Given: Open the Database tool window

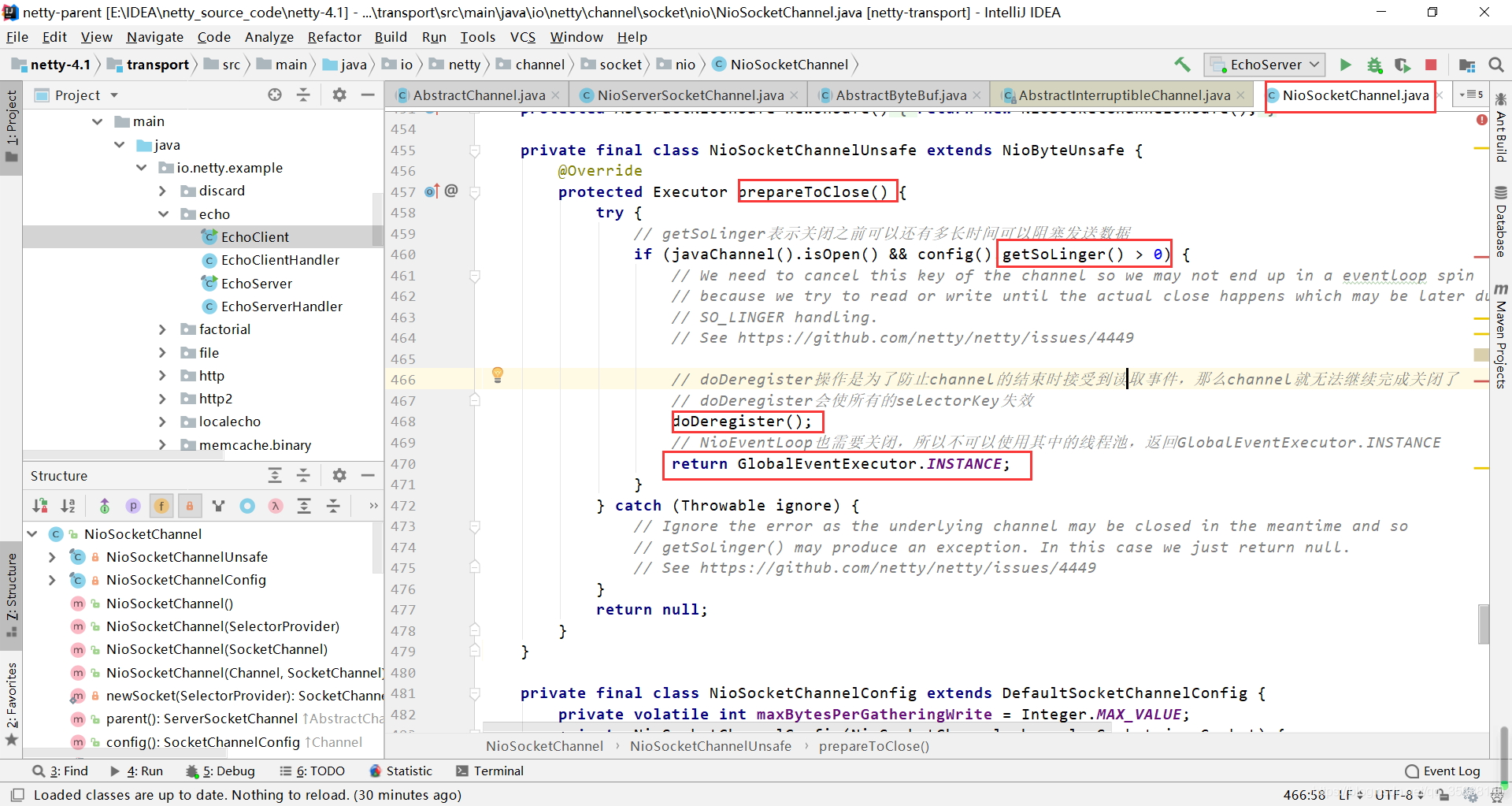Looking at the screenshot, I should pyautogui.click(x=1501, y=222).
